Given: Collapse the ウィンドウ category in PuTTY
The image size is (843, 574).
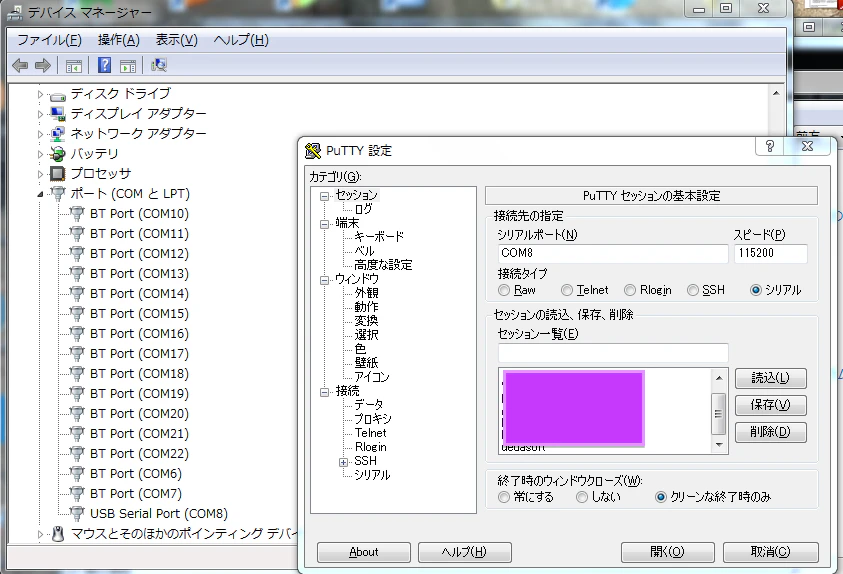Looking at the screenshot, I should pos(324,280).
